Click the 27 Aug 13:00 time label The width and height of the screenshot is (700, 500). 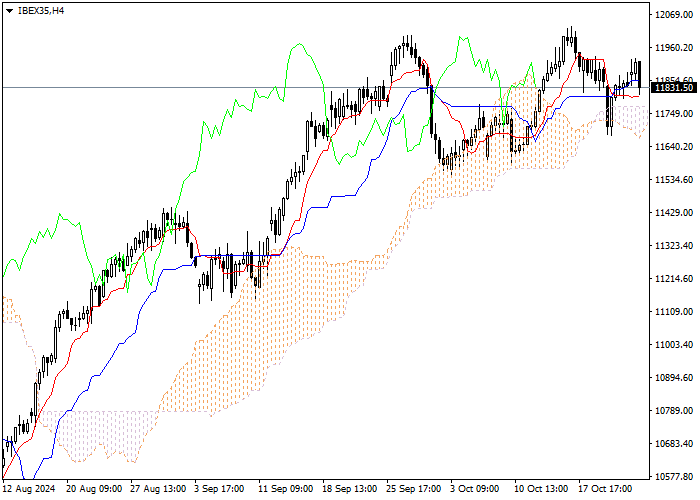(158, 489)
